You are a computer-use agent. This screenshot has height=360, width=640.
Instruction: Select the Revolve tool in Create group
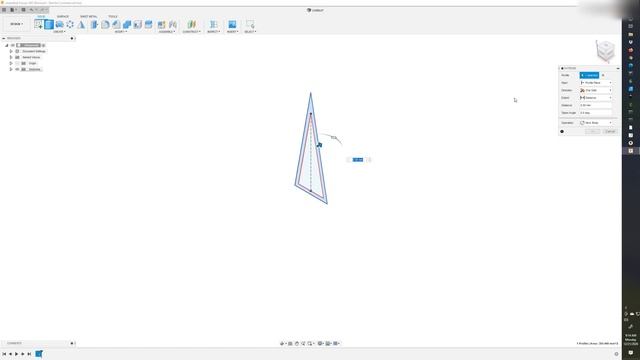click(x=60, y=24)
